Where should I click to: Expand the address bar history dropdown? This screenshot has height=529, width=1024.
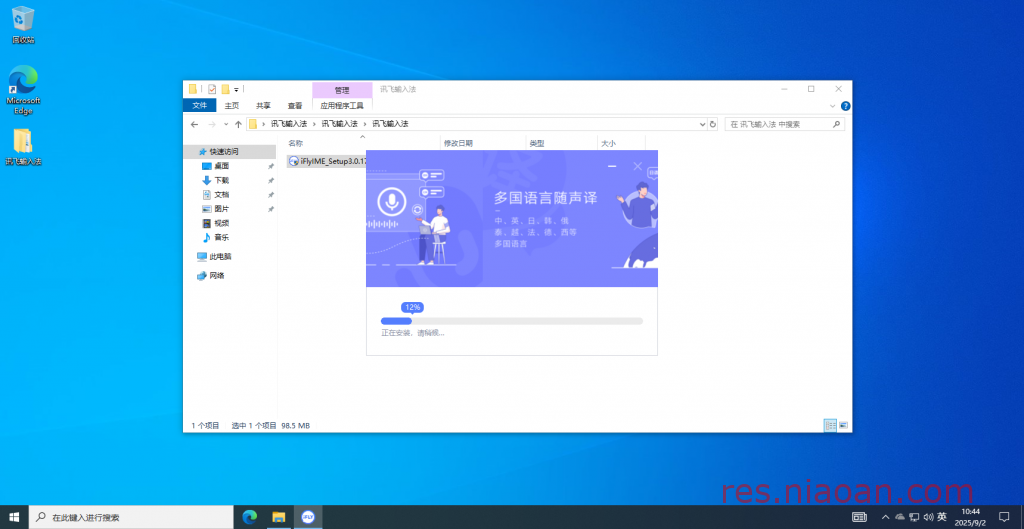pos(703,124)
